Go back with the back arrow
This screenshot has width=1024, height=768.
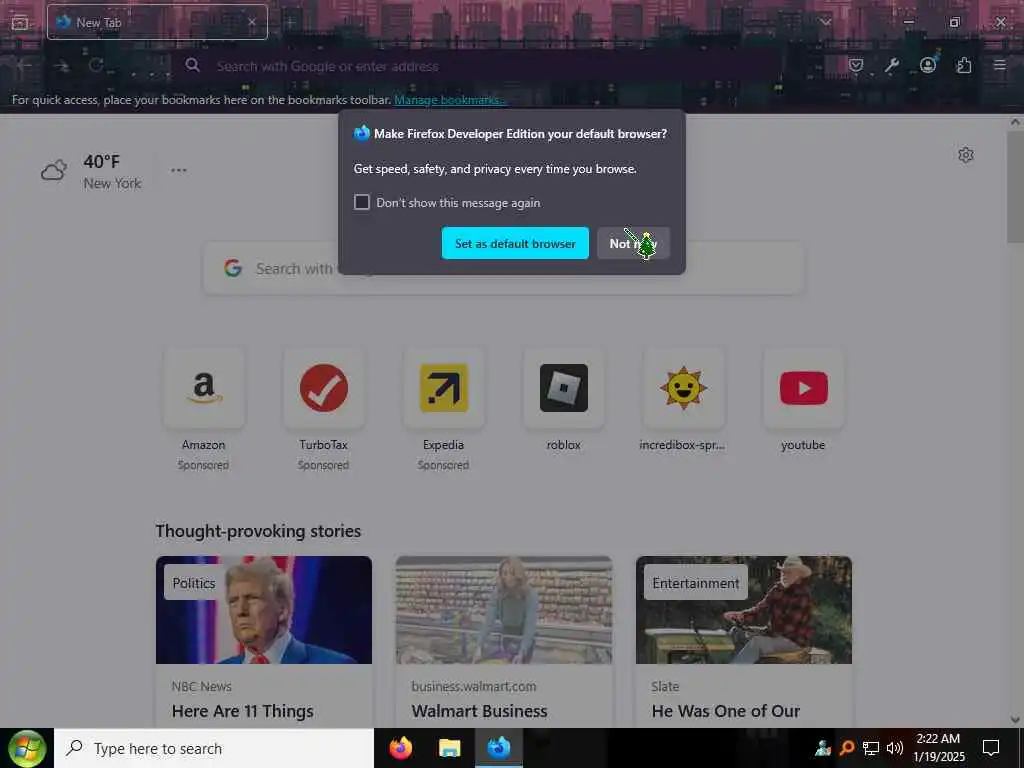pyautogui.click(x=24, y=65)
